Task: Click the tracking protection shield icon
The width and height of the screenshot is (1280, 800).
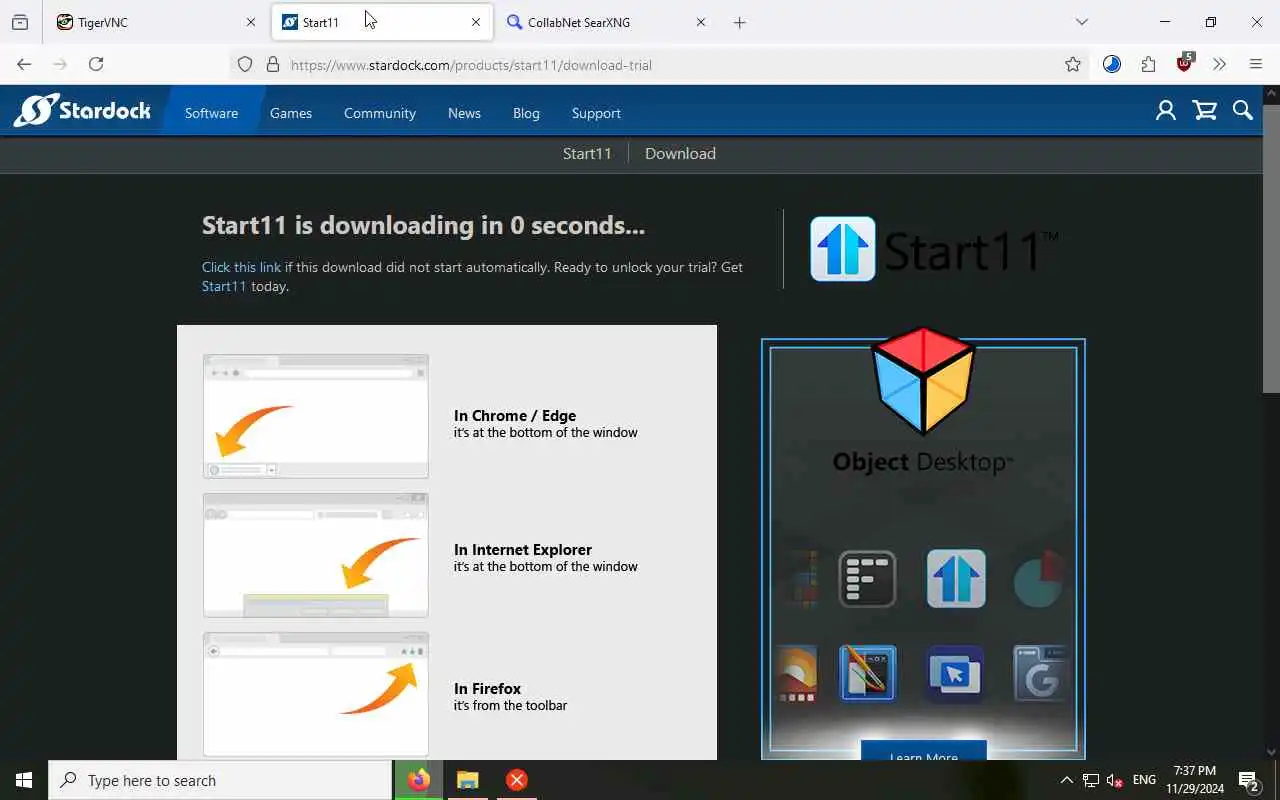Action: (x=245, y=64)
